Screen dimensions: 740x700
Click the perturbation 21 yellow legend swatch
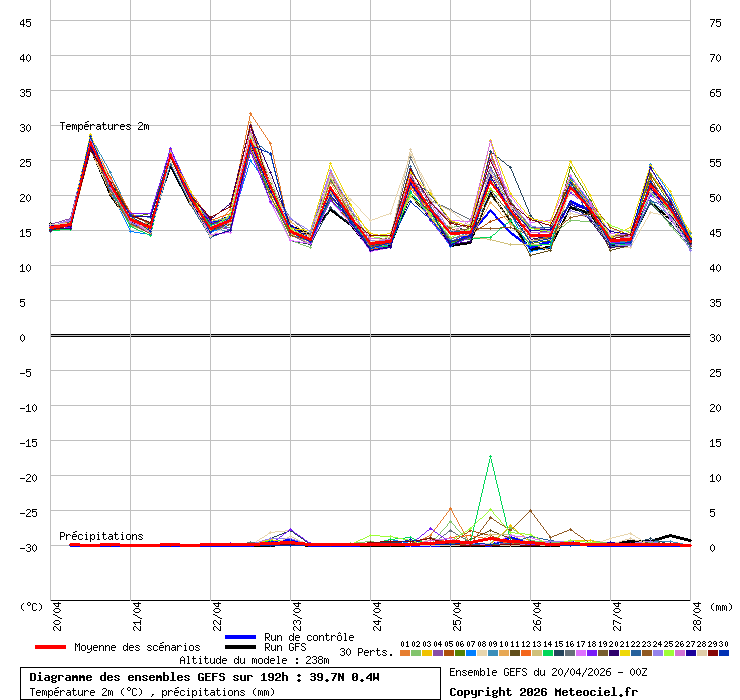[625, 653]
